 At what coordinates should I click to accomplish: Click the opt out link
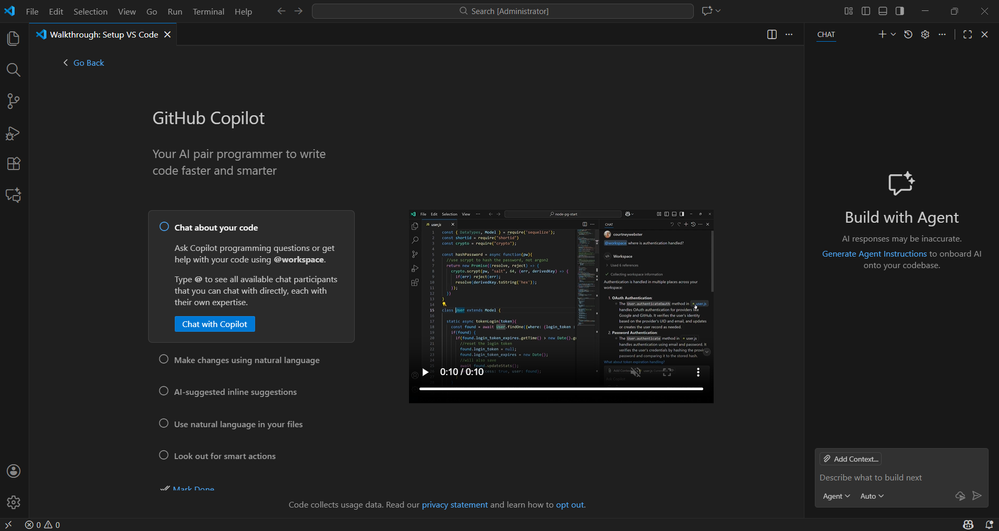570,505
